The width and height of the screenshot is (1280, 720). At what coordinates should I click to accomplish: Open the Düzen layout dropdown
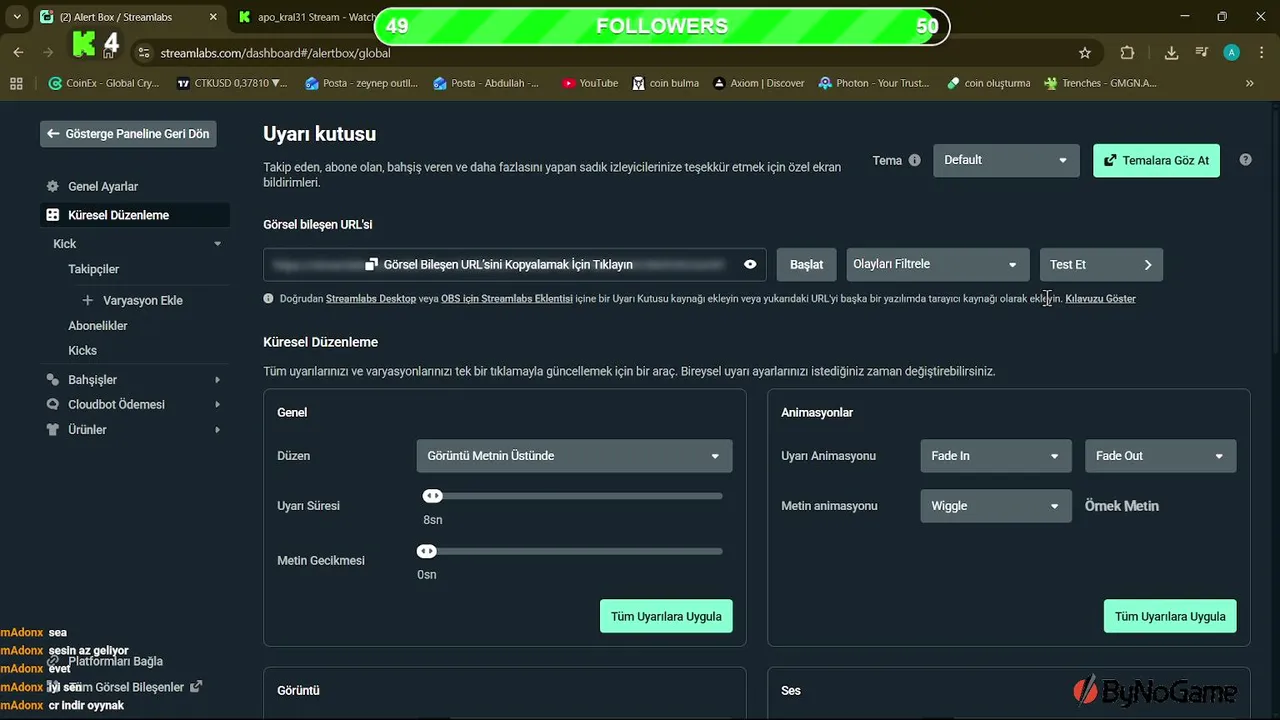[574, 456]
